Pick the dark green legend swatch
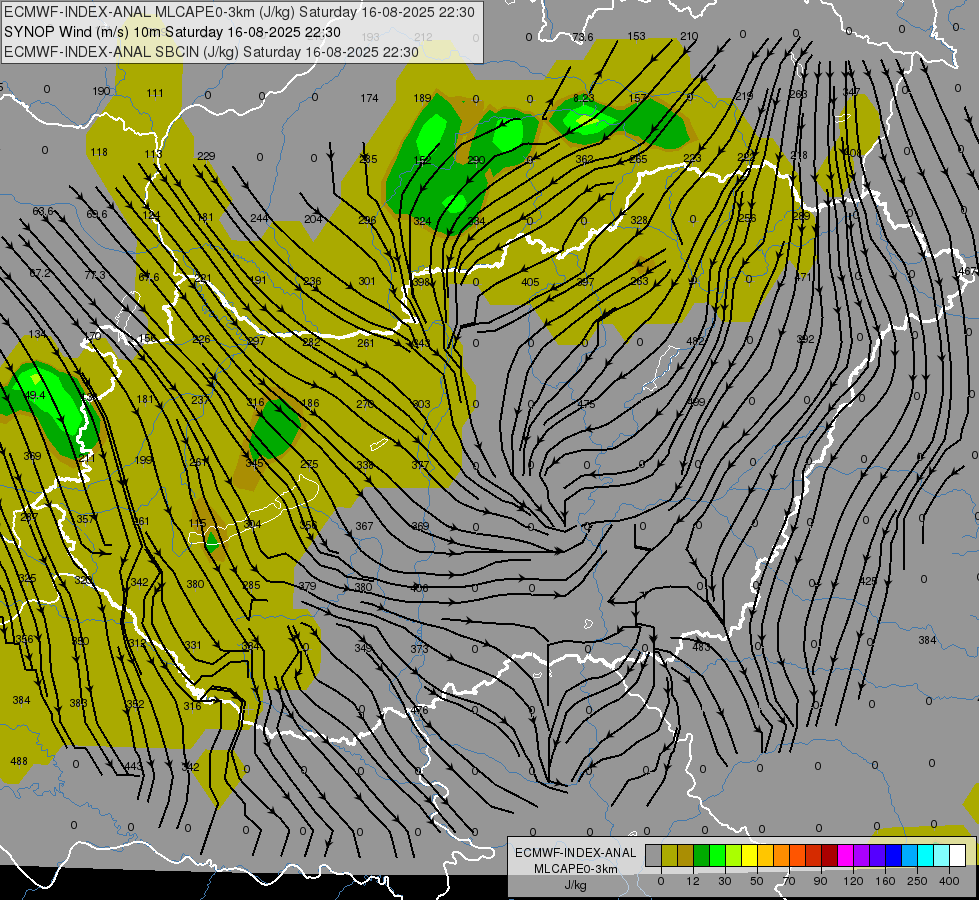This screenshot has height=900, width=979. [701, 856]
